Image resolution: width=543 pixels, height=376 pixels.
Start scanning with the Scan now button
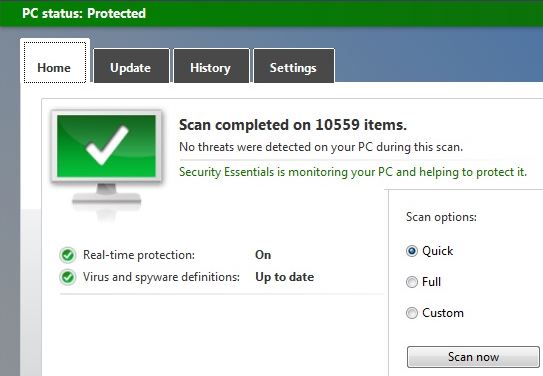[473, 357]
